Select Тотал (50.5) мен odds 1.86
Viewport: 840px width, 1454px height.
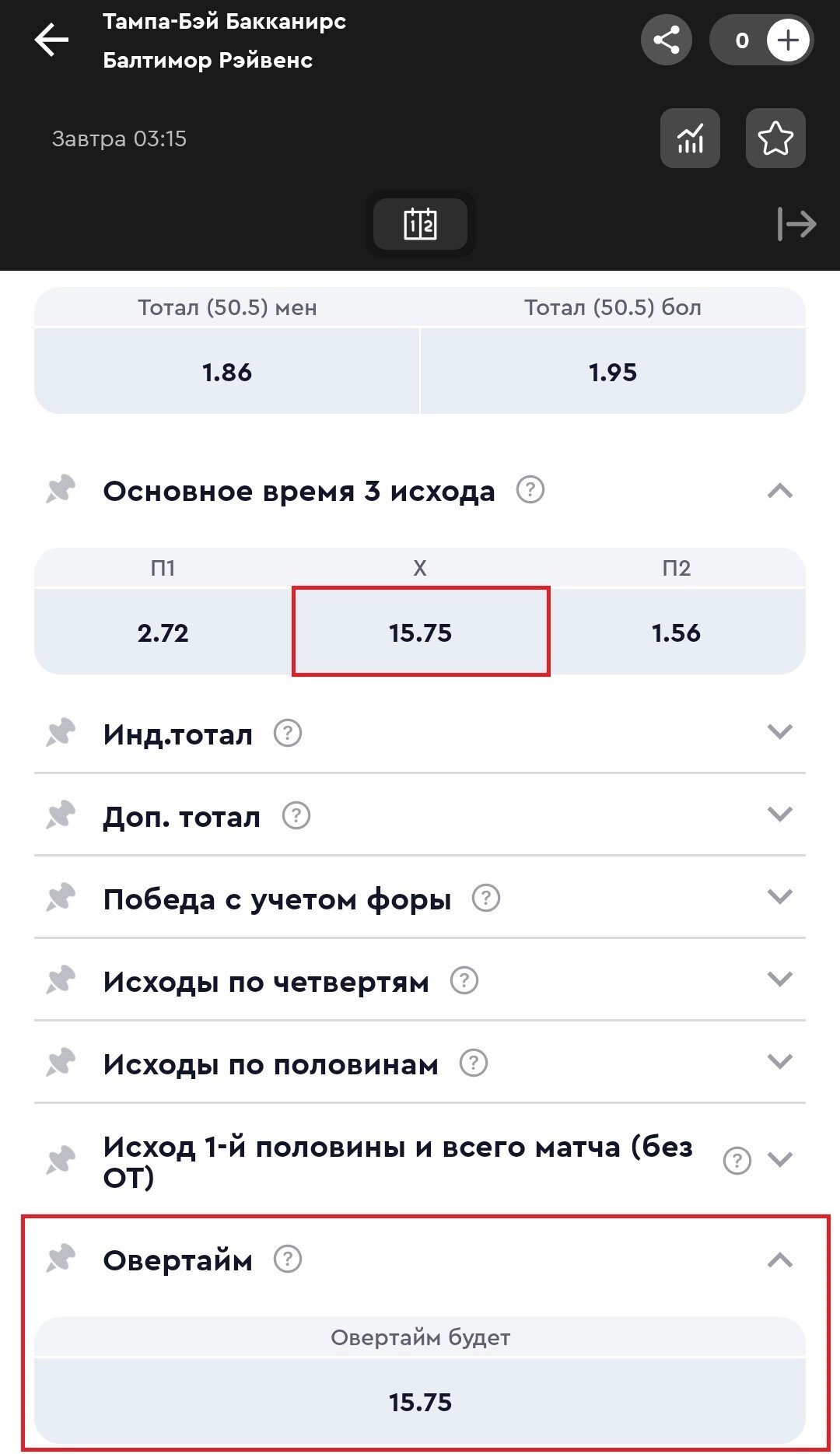(x=227, y=372)
